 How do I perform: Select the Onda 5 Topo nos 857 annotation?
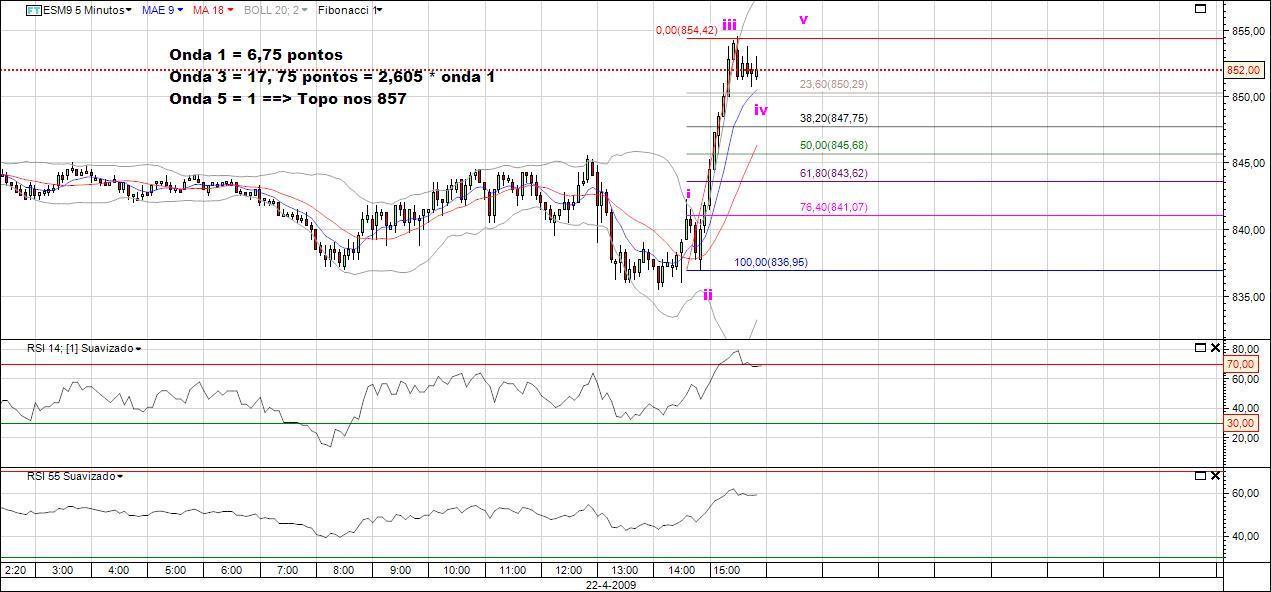click(x=288, y=99)
